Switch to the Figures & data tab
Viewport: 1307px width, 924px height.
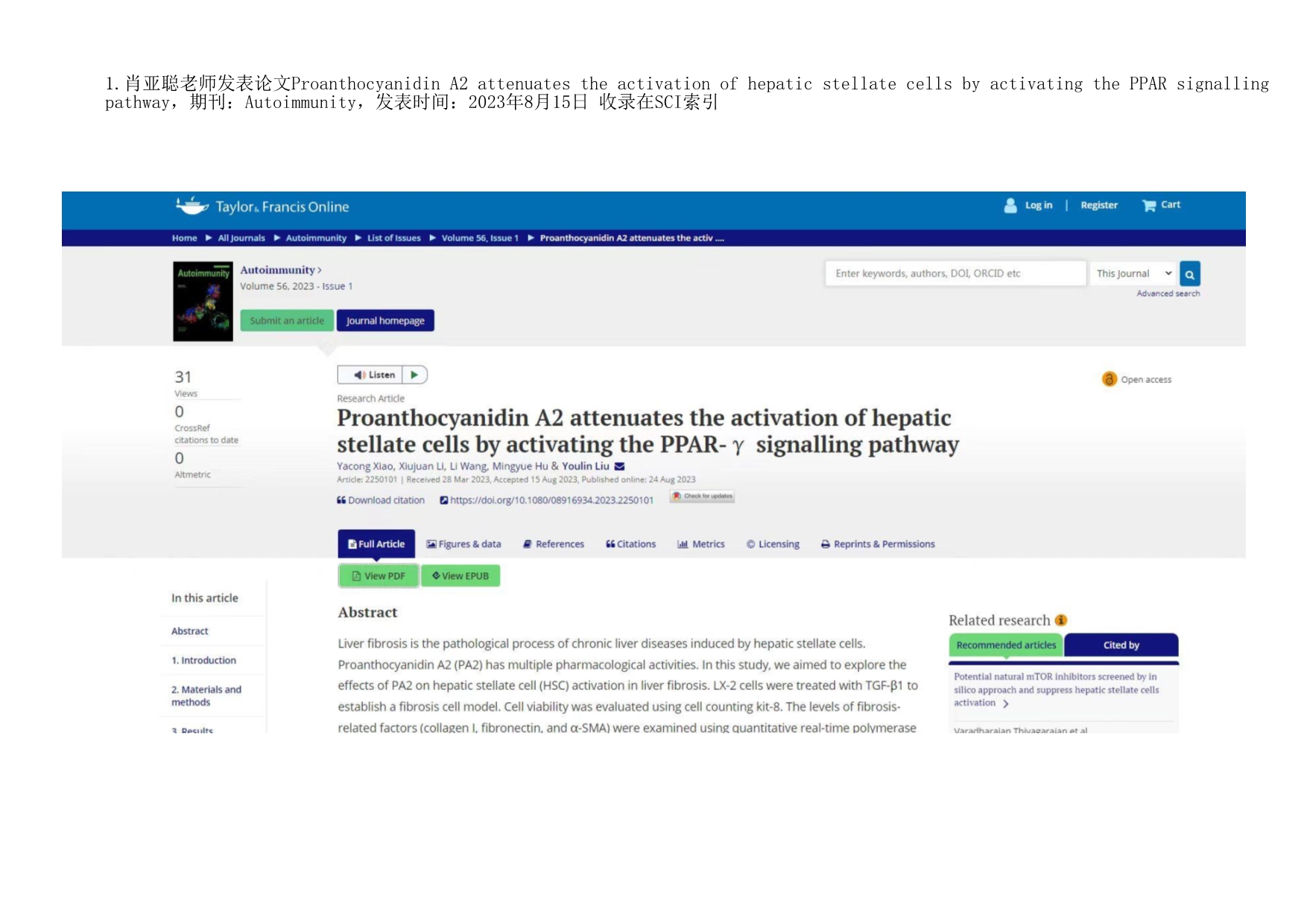pyautogui.click(x=463, y=544)
